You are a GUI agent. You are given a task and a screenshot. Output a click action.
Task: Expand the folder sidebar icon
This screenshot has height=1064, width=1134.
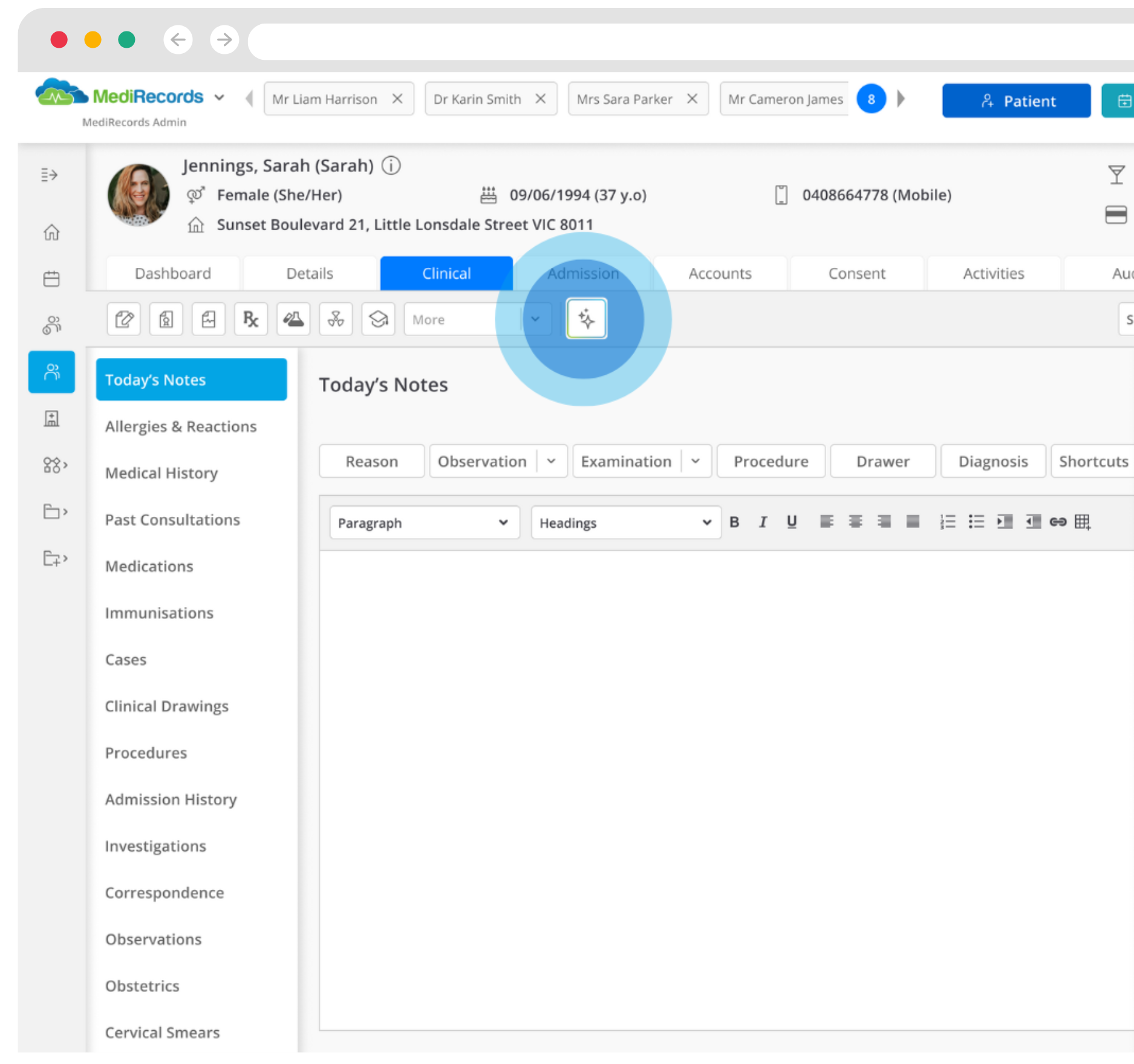coord(54,511)
